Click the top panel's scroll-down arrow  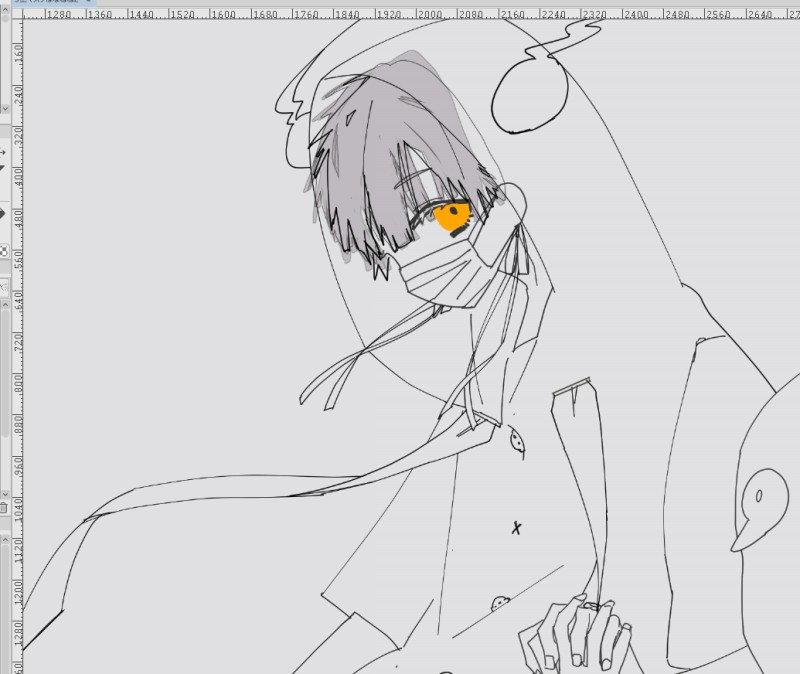tap(5, 109)
